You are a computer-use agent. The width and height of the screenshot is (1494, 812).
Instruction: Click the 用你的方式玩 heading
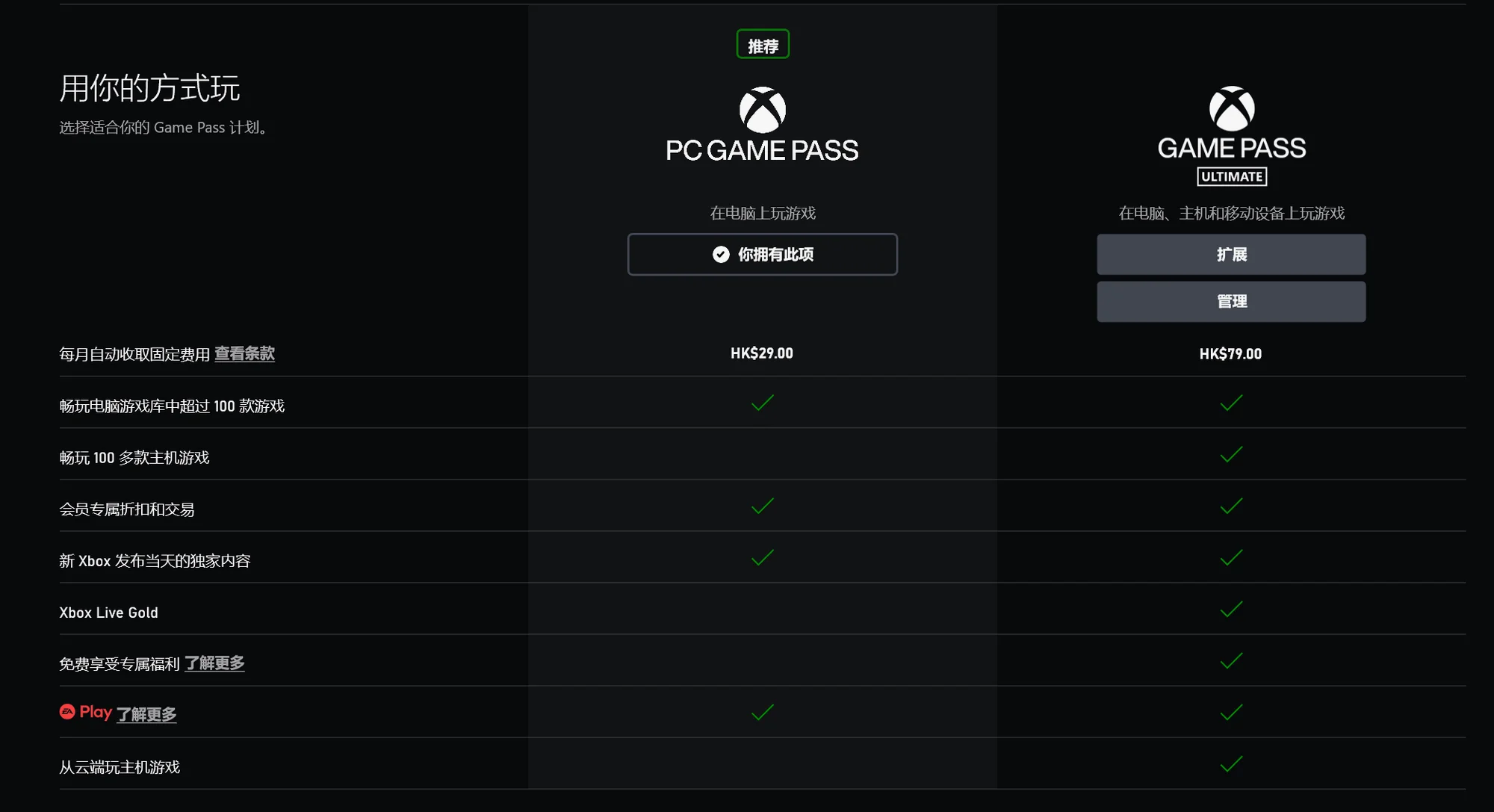[149, 88]
